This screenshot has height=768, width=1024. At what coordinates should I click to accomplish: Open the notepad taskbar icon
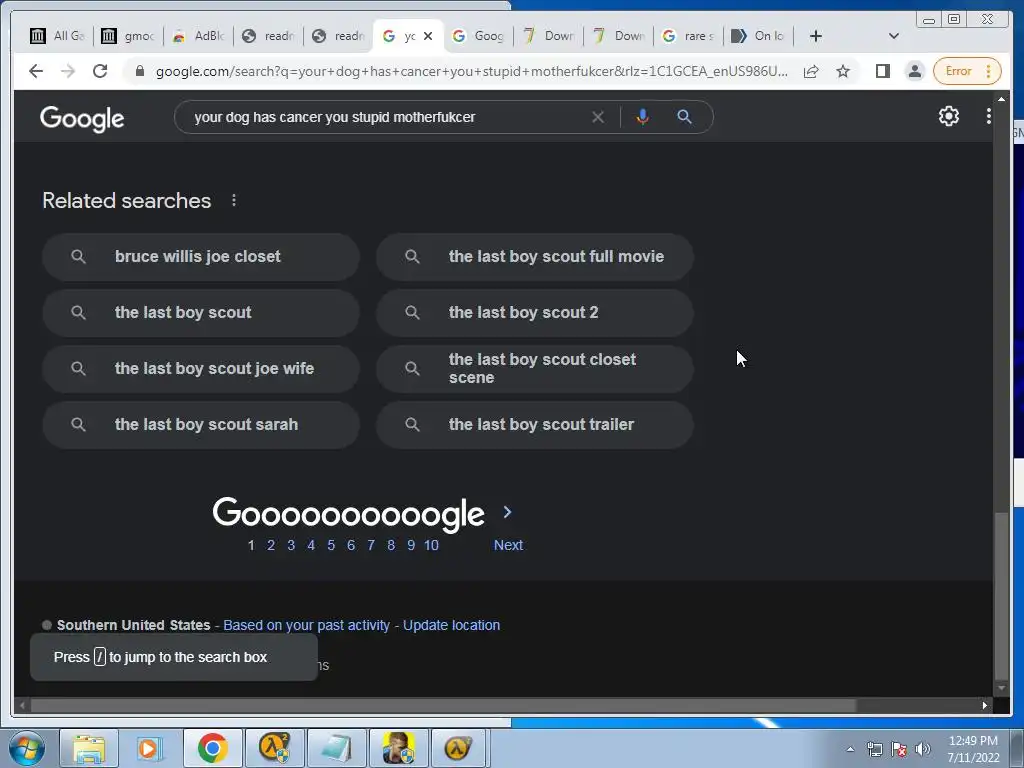tap(336, 748)
